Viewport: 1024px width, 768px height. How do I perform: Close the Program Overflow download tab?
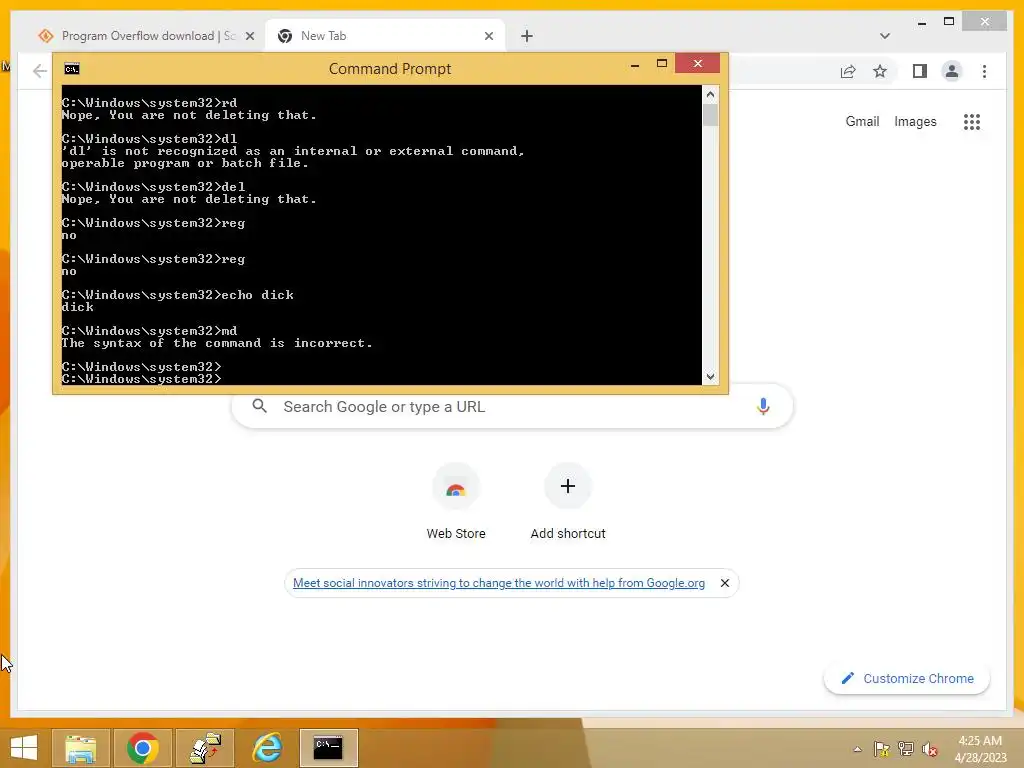click(249, 36)
